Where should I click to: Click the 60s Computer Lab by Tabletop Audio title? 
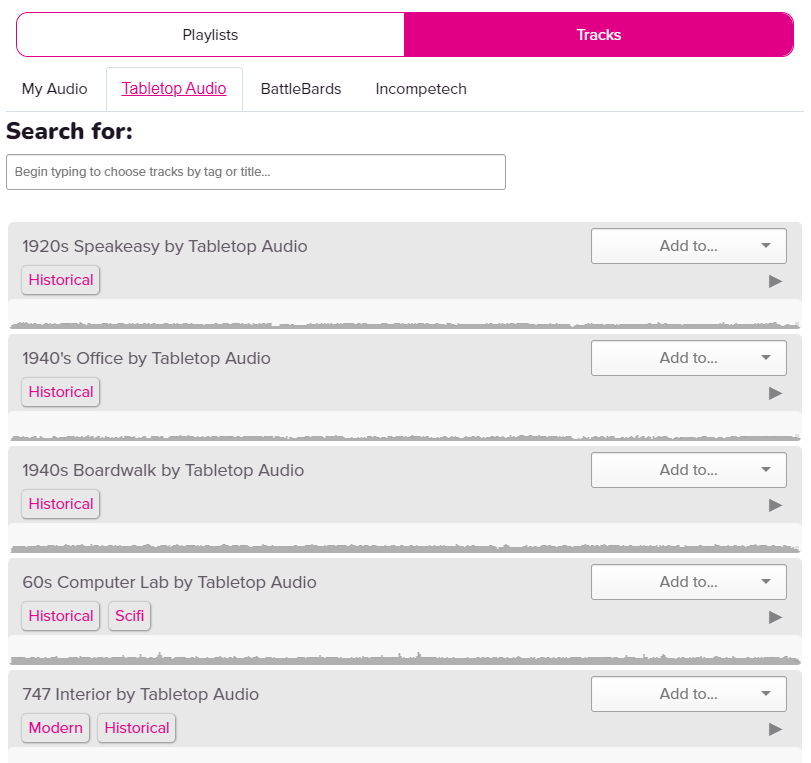click(169, 582)
